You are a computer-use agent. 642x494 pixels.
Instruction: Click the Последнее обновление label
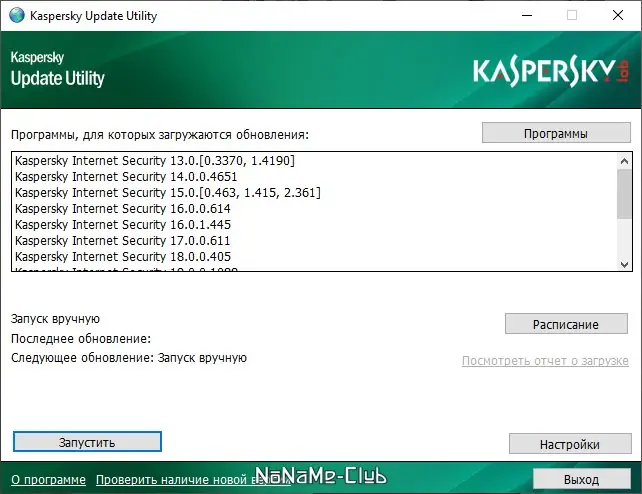point(81,338)
